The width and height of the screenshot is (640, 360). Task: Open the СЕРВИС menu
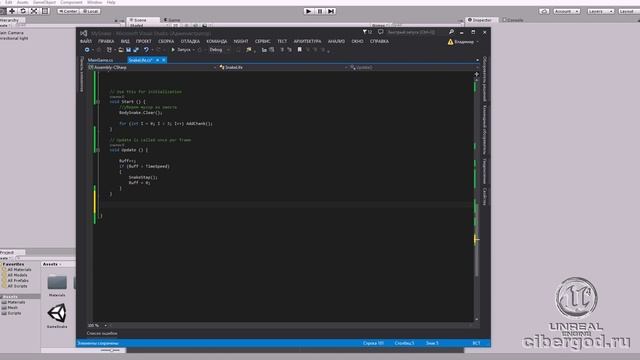pyautogui.click(x=262, y=41)
